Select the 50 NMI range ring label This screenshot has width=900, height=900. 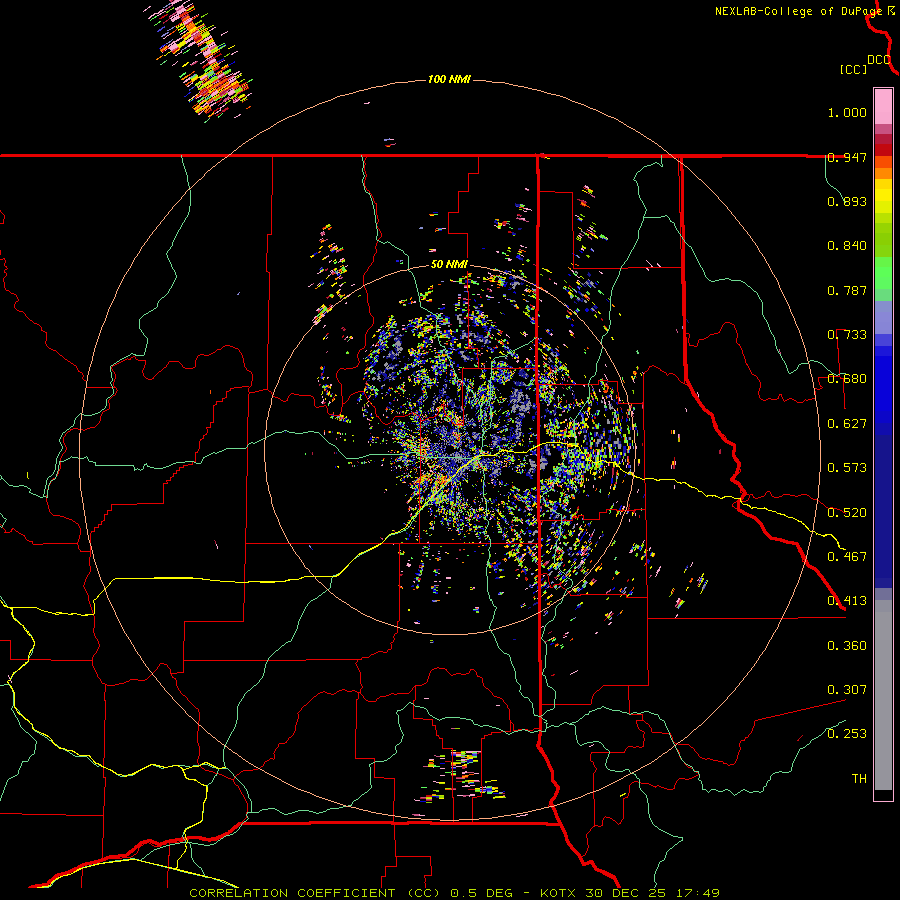point(449,265)
